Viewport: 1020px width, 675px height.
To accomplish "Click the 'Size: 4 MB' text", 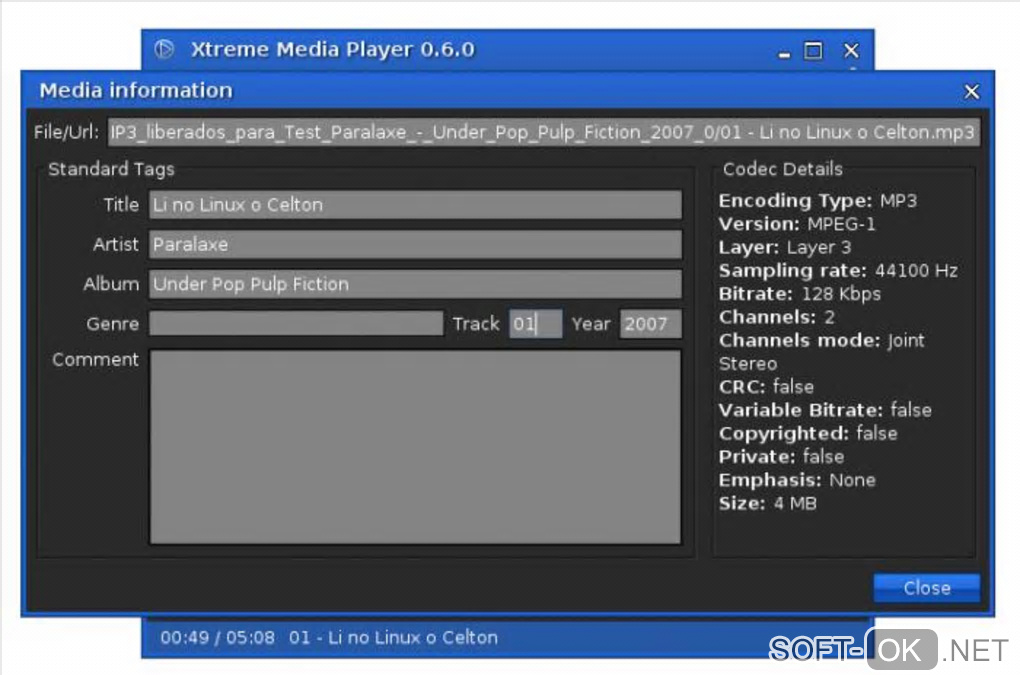I will pos(768,503).
